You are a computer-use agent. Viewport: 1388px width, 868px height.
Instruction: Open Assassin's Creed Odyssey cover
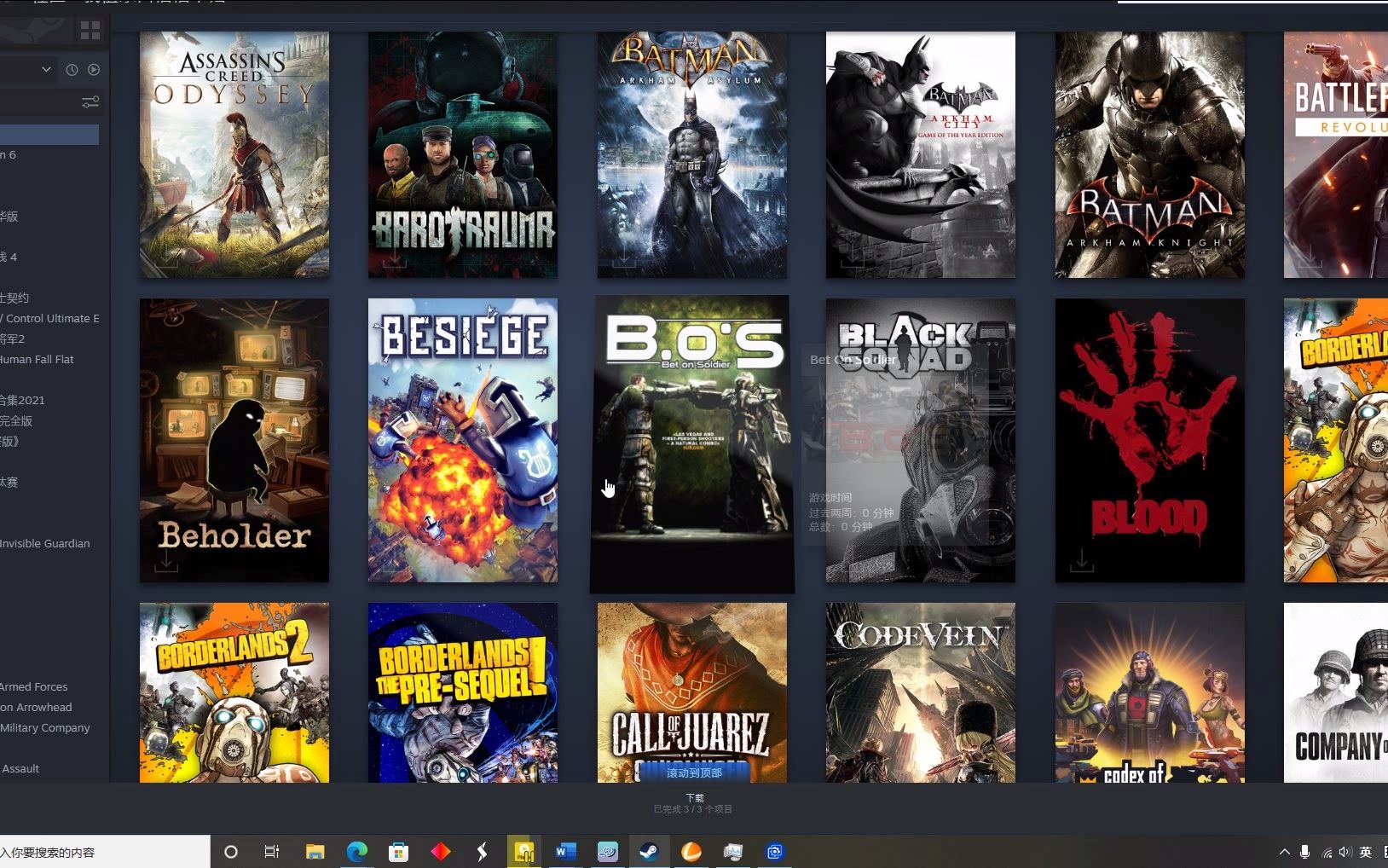[x=234, y=155]
